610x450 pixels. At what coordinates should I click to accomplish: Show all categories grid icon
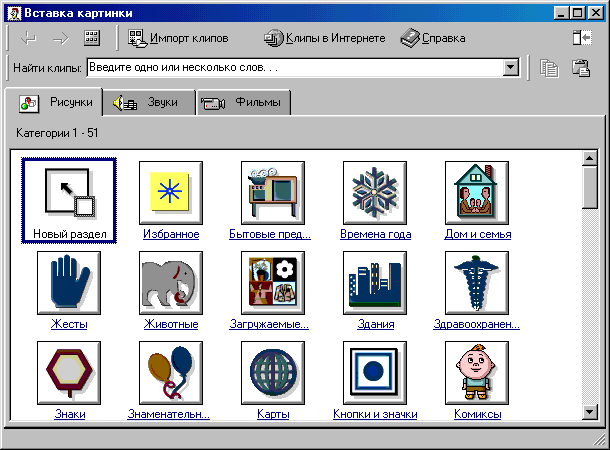92,38
